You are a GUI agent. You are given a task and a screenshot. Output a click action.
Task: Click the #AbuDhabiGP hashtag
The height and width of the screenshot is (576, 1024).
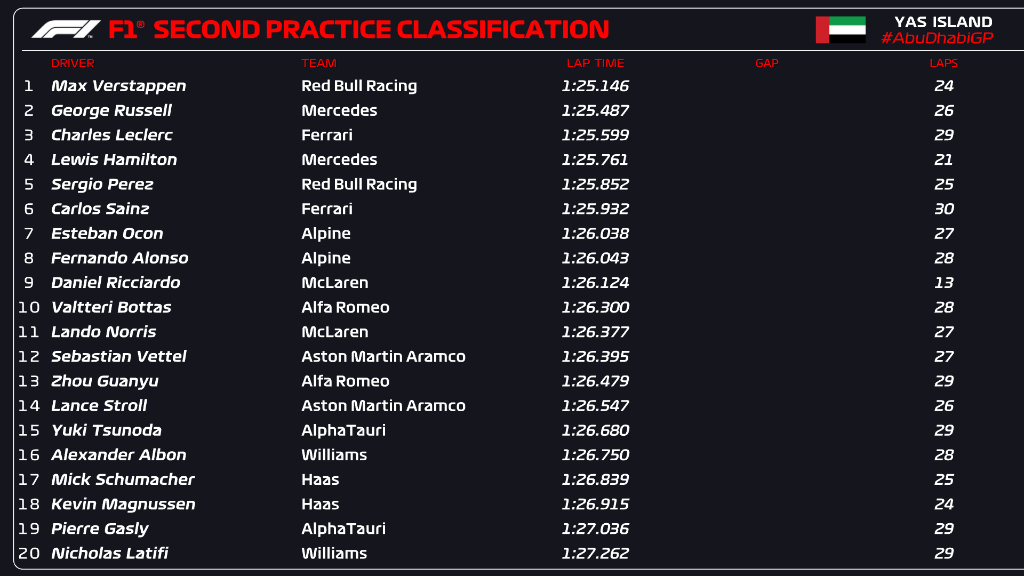click(936, 38)
